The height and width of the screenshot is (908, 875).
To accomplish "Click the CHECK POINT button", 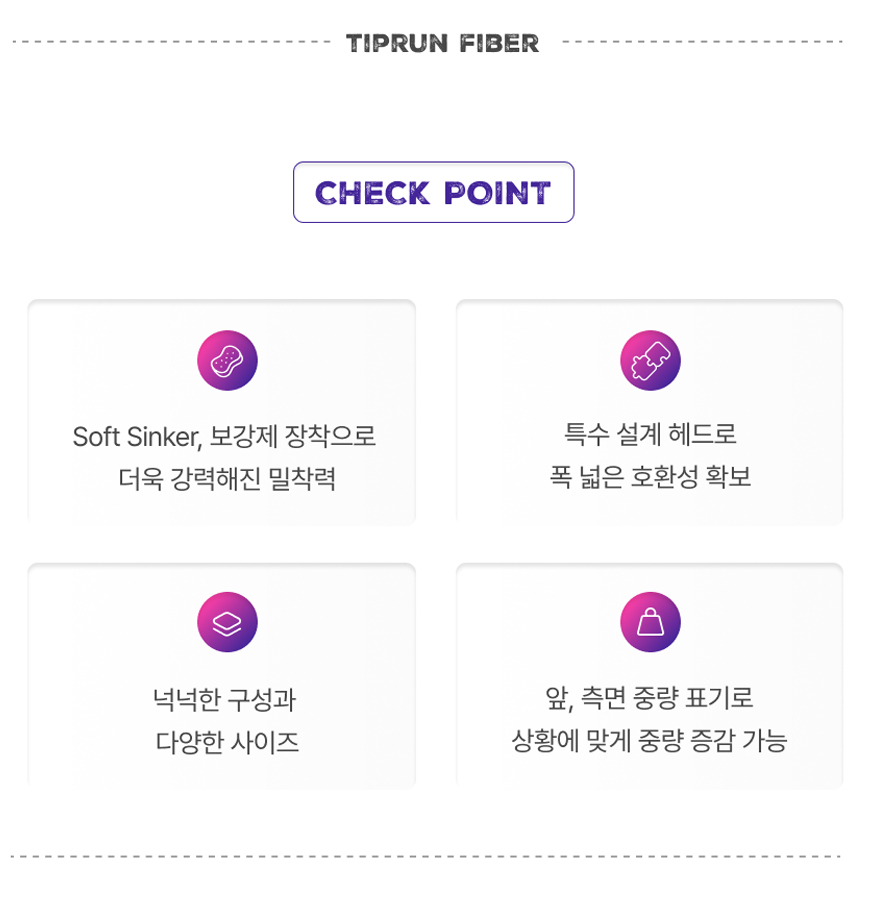I will pos(433,192).
